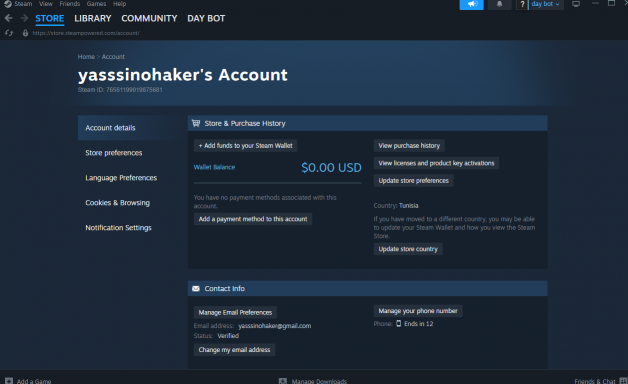Click the envelope icon in Contact Info header
The image size is (628, 384).
click(x=196, y=288)
